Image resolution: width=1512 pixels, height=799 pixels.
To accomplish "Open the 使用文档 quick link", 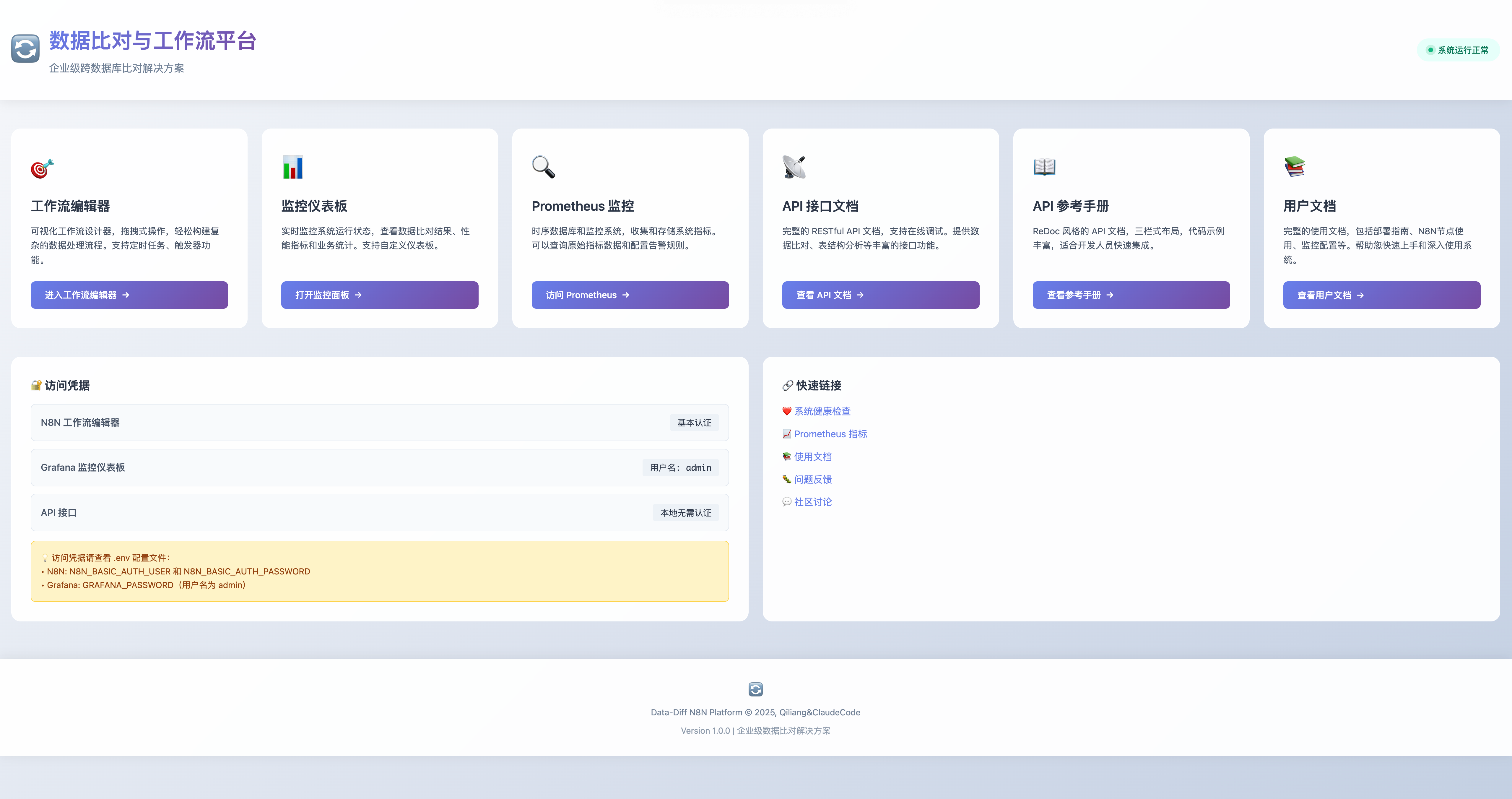I will pos(813,457).
